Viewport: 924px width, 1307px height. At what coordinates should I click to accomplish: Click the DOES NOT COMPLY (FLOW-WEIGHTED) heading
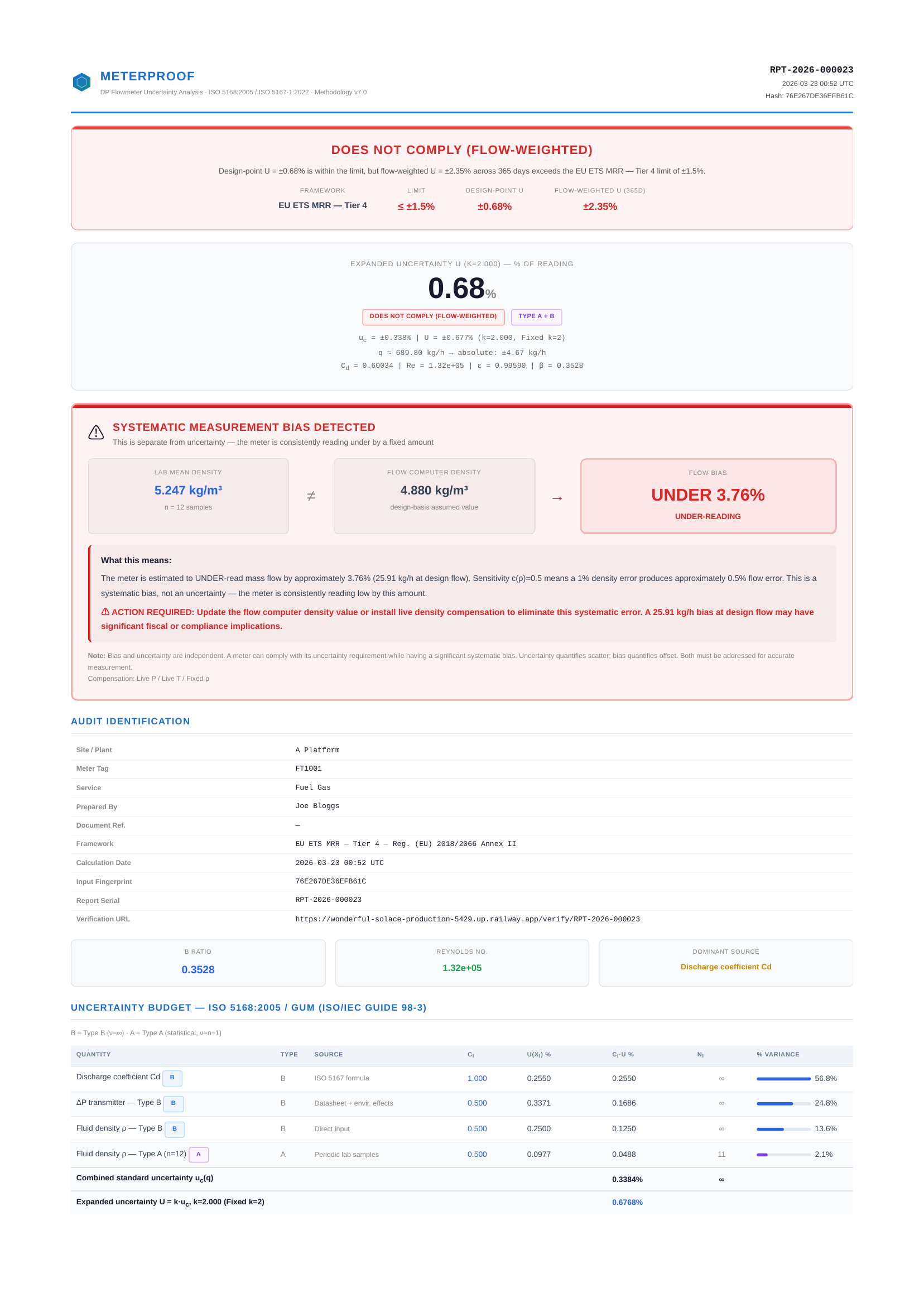pos(461,150)
